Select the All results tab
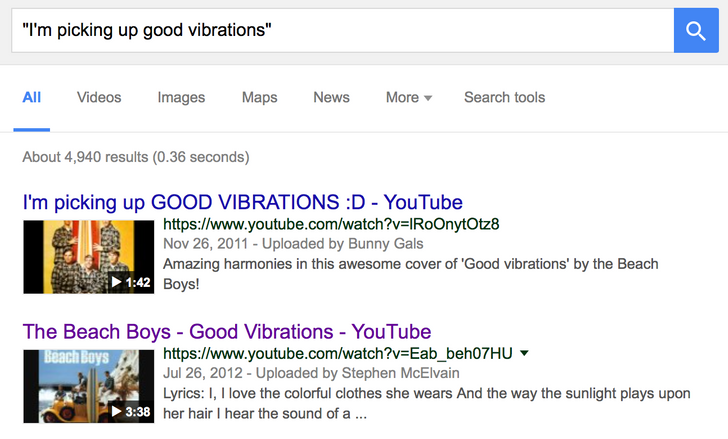728x439 pixels. [32, 97]
